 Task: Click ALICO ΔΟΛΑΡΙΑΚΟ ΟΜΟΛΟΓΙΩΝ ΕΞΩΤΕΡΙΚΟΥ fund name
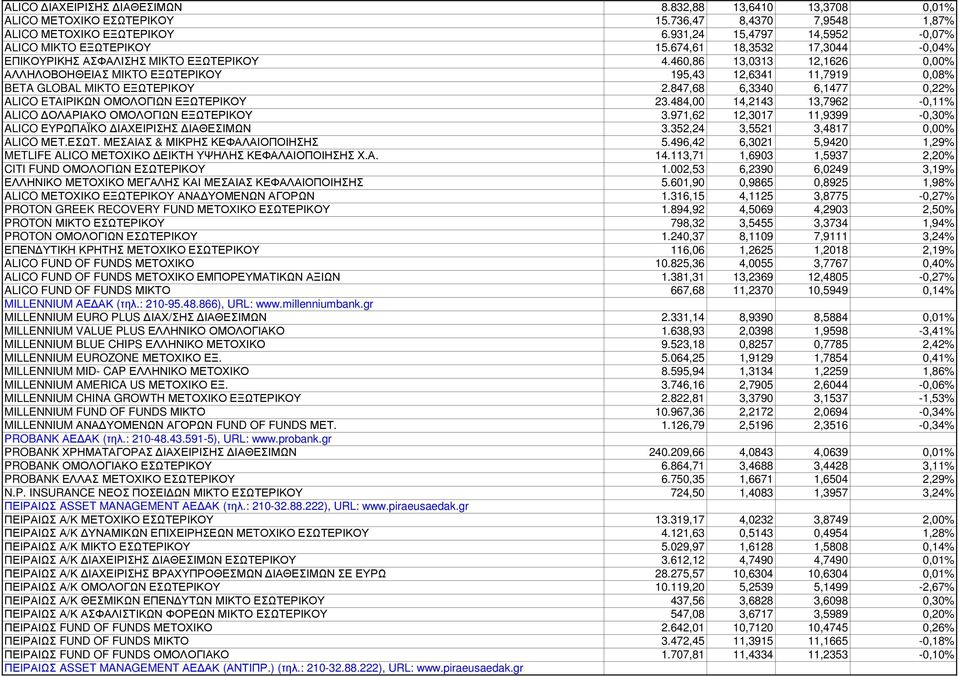[x=128, y=115]
